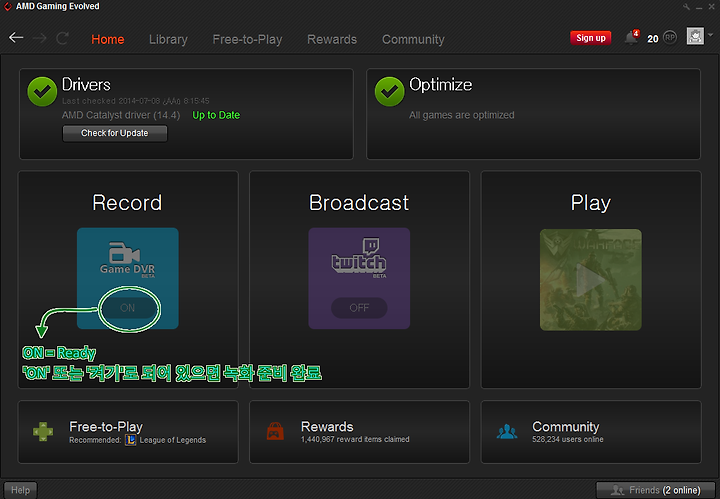Click Check for Update button
Viewport: 720px width, 499px height.
click(x=115, y=133)
